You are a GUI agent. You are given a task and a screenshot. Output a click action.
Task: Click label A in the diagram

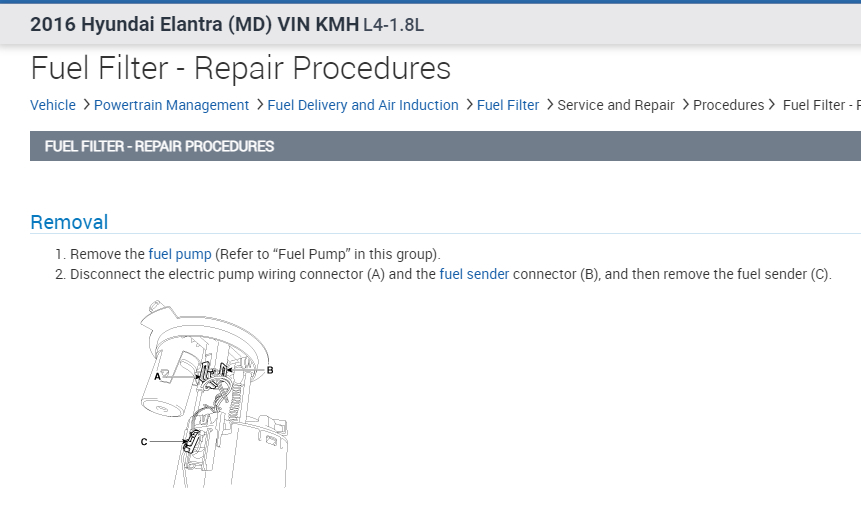[x=157, y=377]
